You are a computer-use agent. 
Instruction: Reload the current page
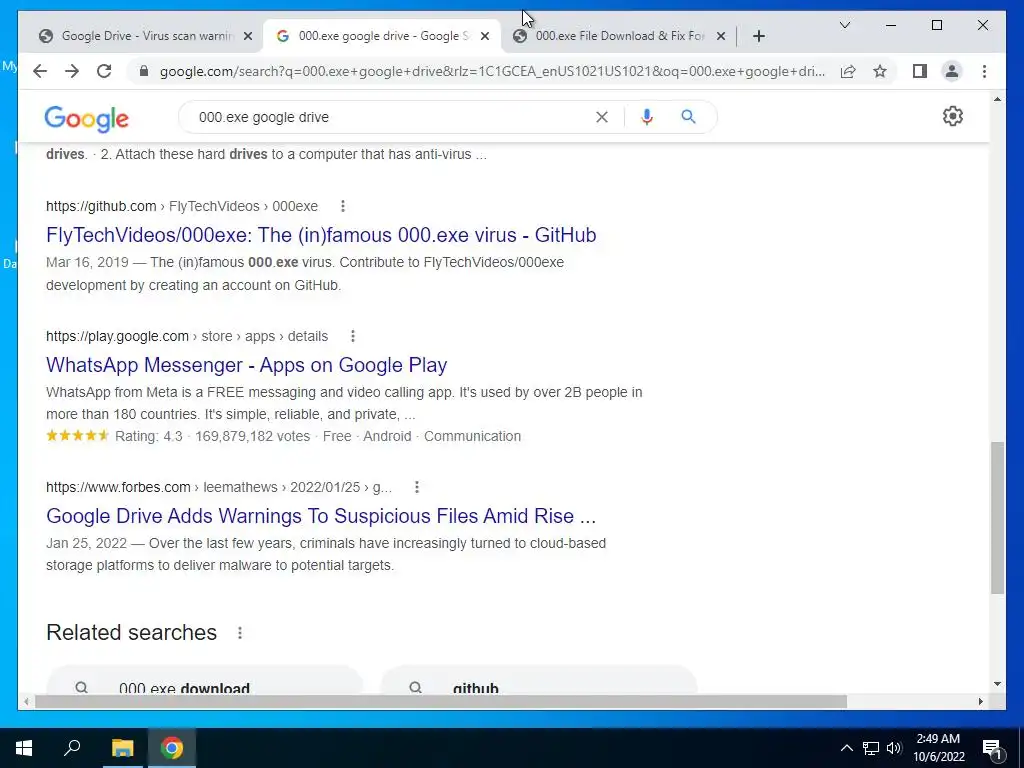click(104, 71)
